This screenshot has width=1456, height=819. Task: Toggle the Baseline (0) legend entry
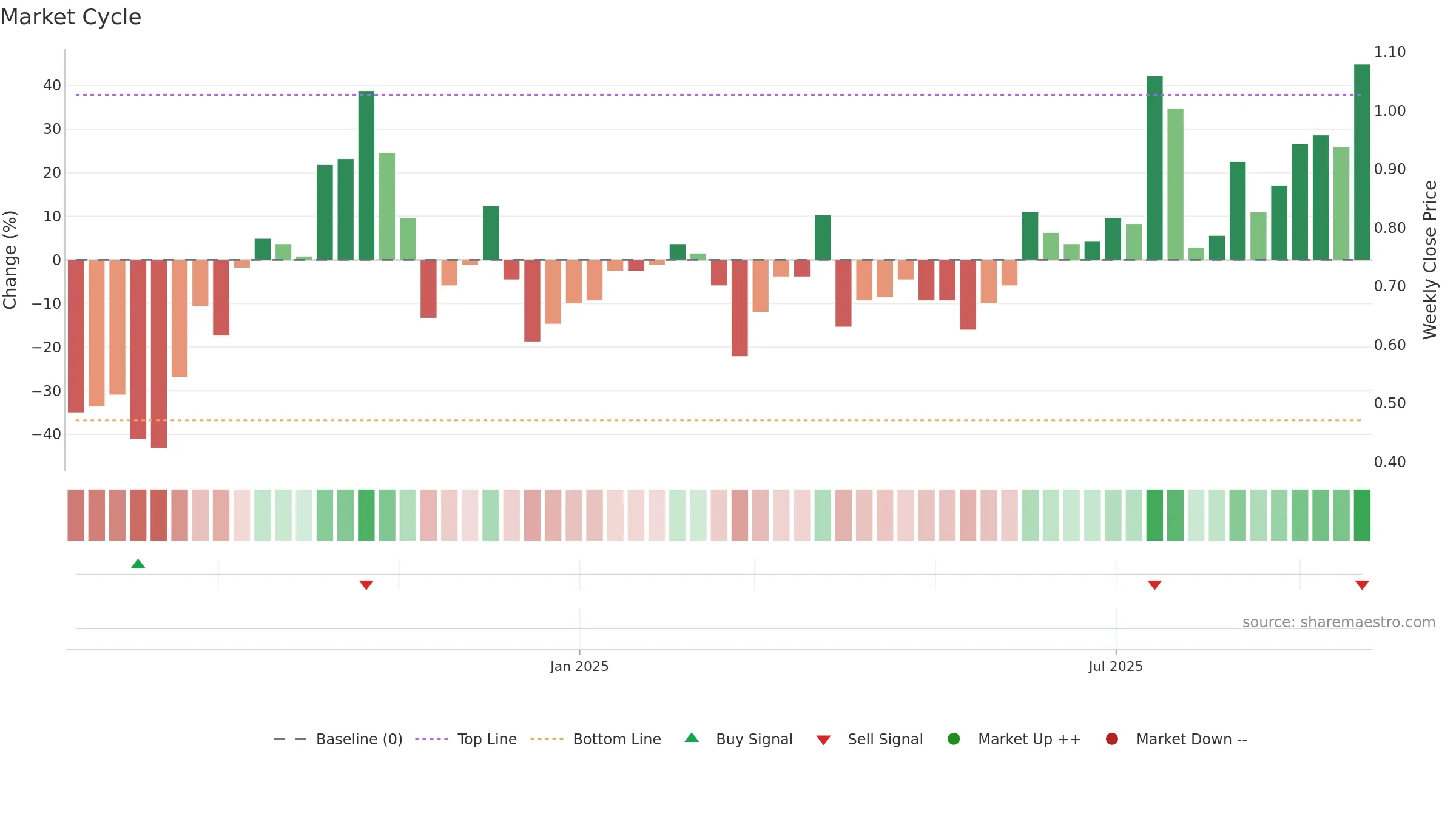pyautogui.click(x=338, y=739)
